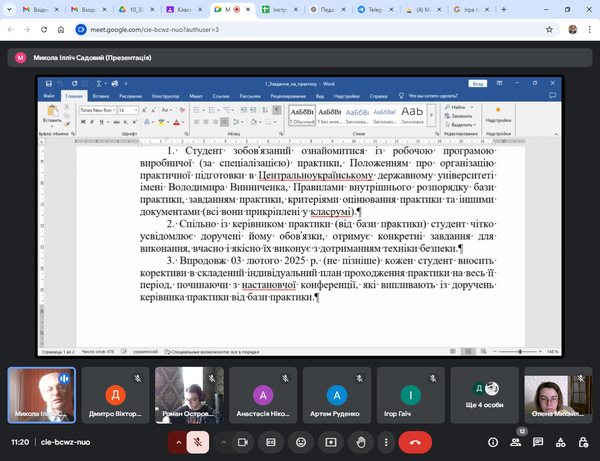Screen dimensions: 600x461
Task: Toggle the camera on or off
Action: (x=244, y=441)
